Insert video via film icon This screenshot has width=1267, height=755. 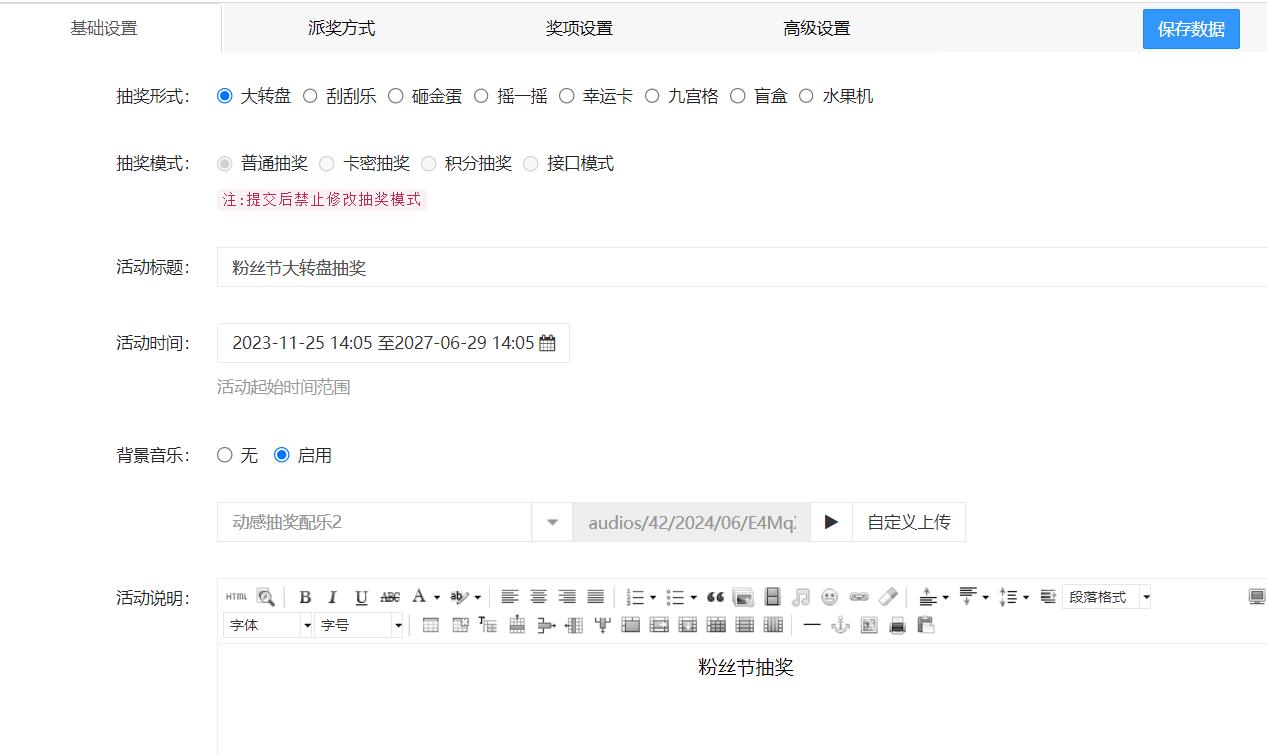tap(772, 597)
